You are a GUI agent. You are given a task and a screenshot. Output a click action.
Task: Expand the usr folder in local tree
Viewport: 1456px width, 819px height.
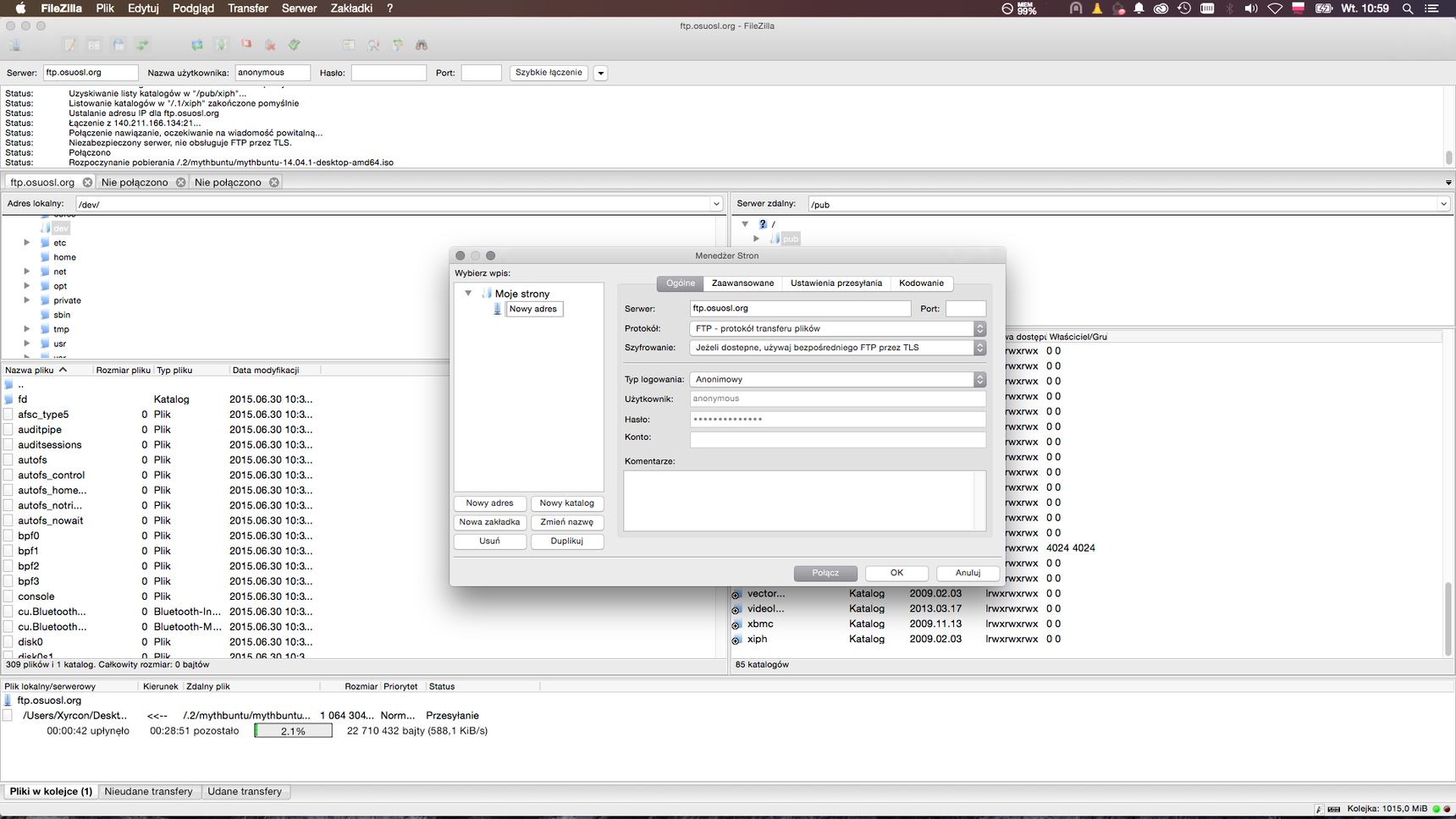coord(27,344)
